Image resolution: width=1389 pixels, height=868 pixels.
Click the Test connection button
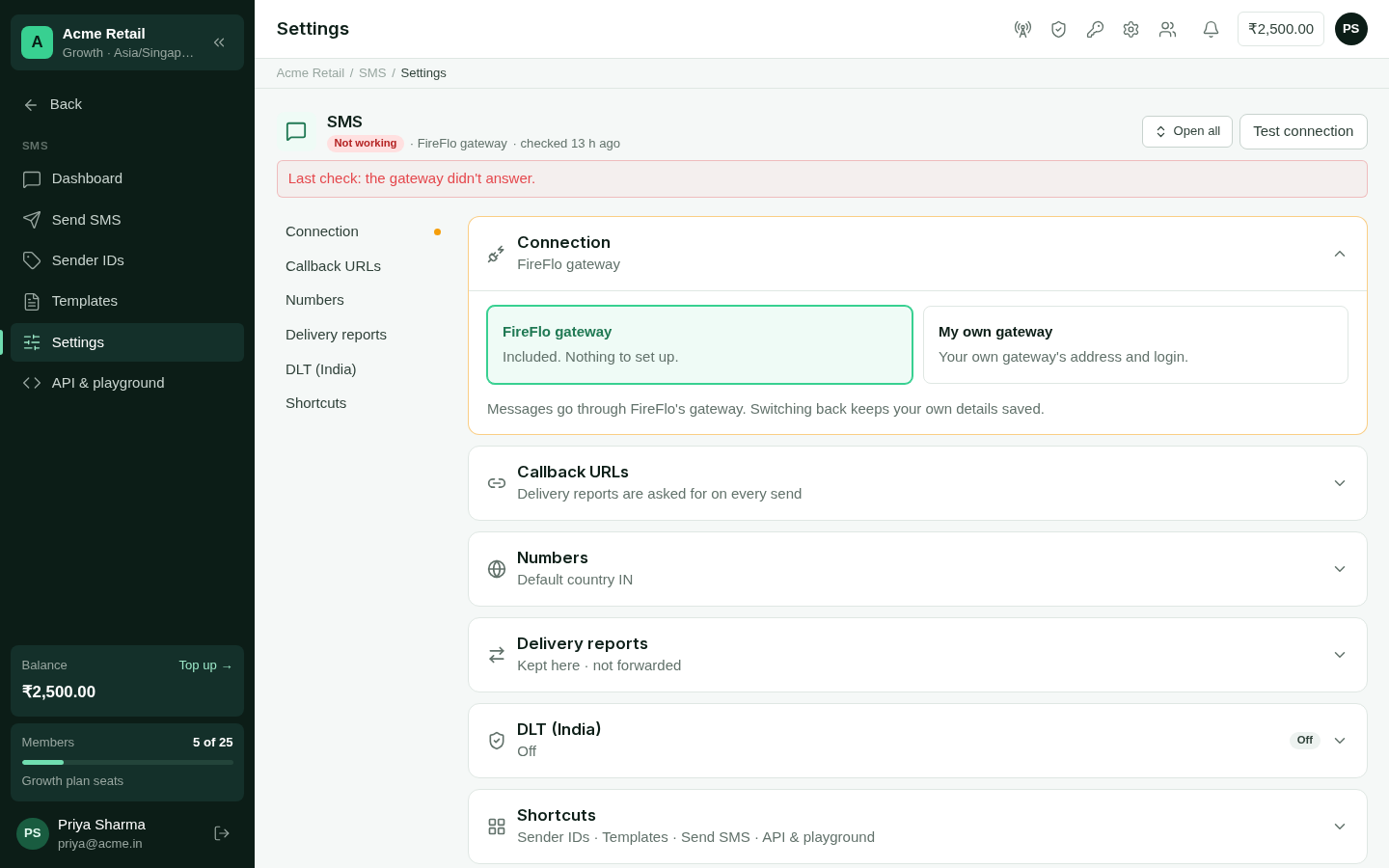pyautogui.click(x=1303, y=131)
